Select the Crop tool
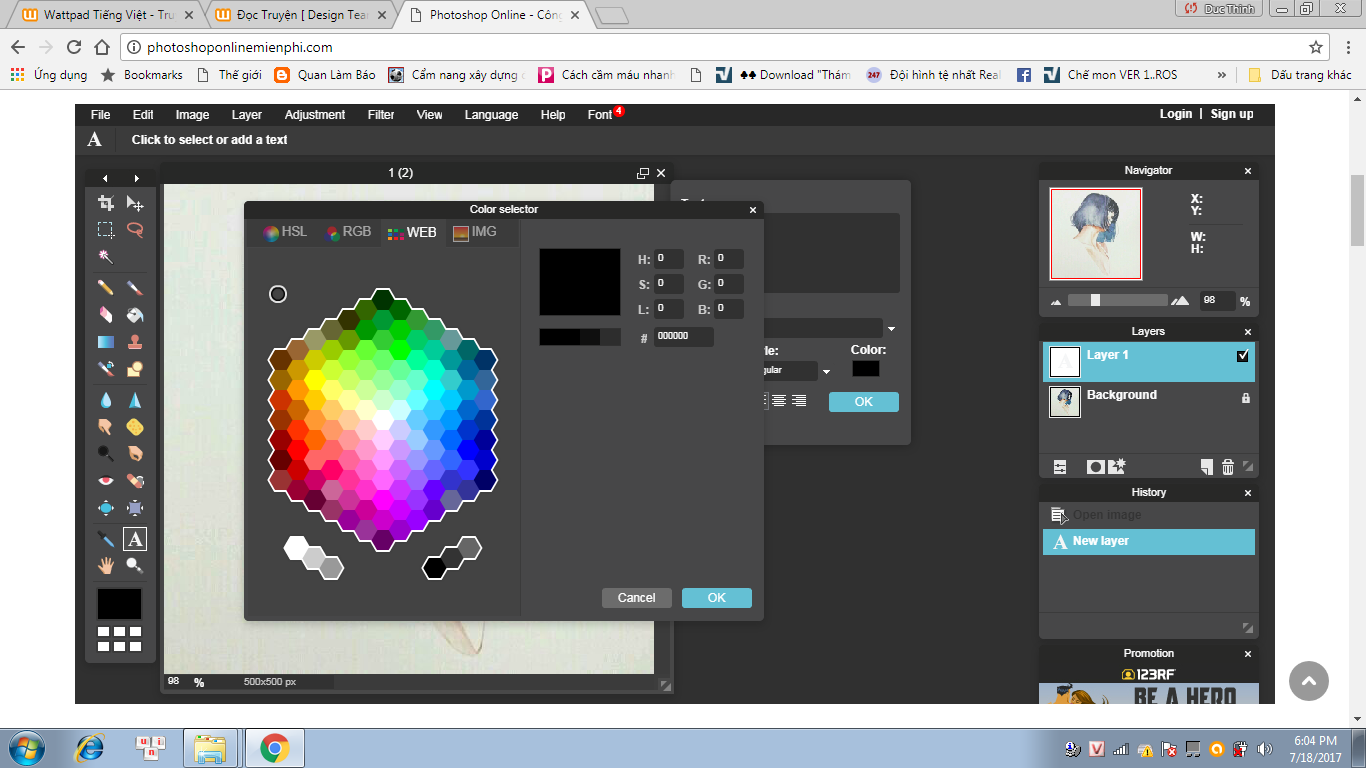This screenshot has width=1366, height=770. pos(105,203)
